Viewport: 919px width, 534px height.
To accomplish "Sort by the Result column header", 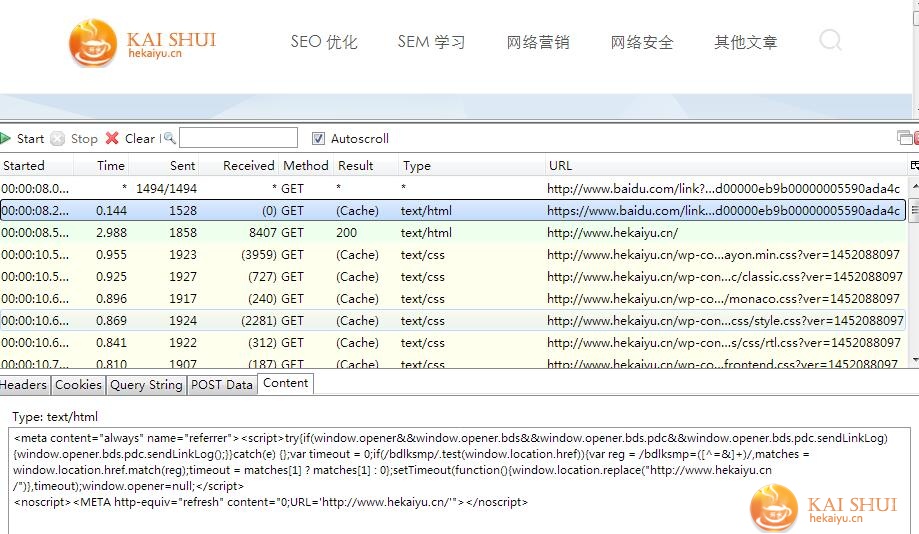I will point(366,165).
